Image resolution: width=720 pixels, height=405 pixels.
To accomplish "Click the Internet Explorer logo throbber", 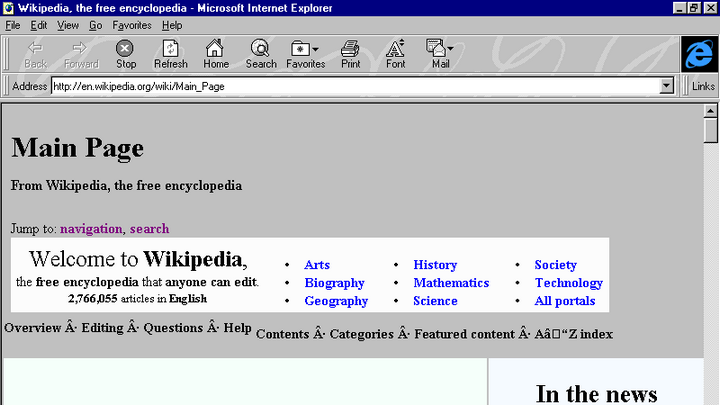I will coord(699,54).
